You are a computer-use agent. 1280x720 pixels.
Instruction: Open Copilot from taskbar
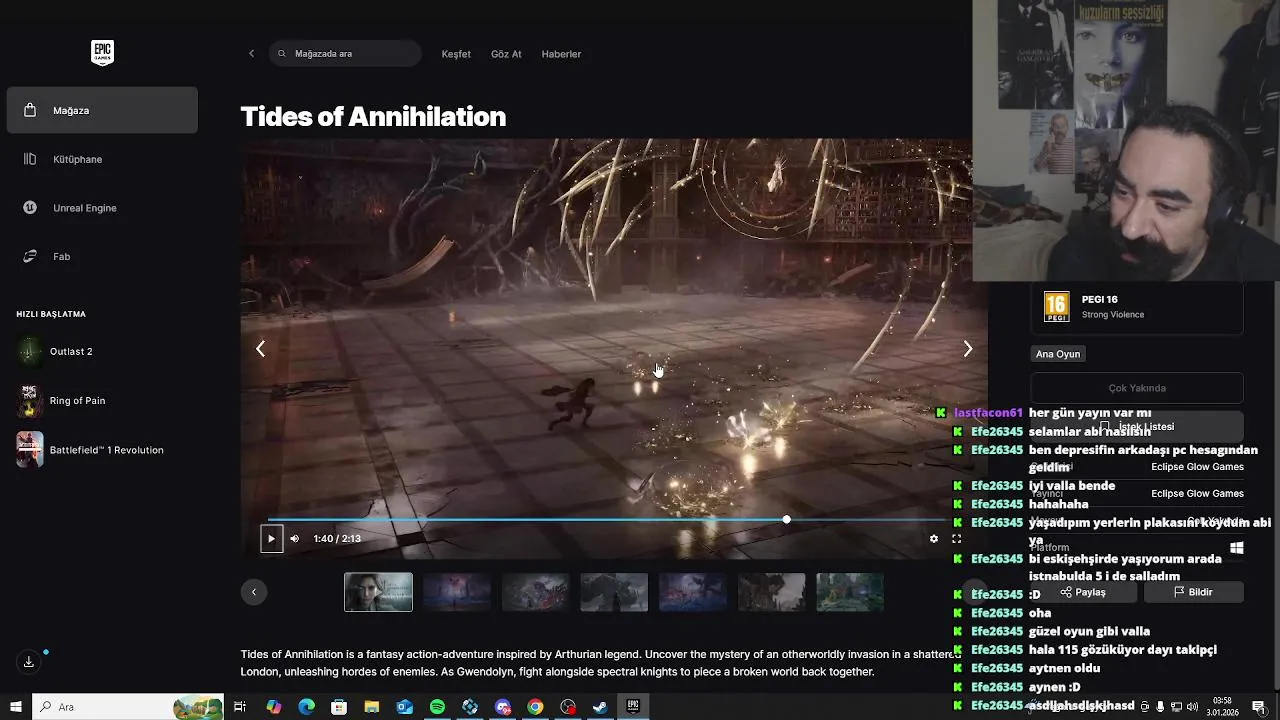pos(274,707)
